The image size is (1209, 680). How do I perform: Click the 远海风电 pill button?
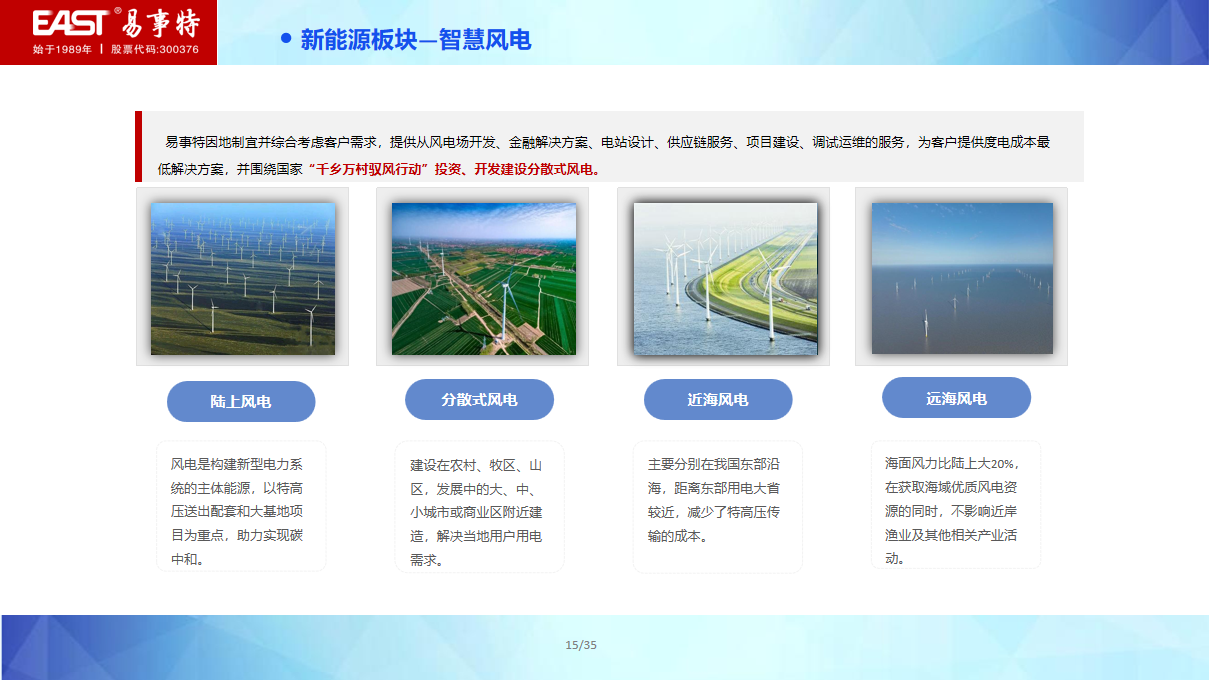(x=956, y=398)
